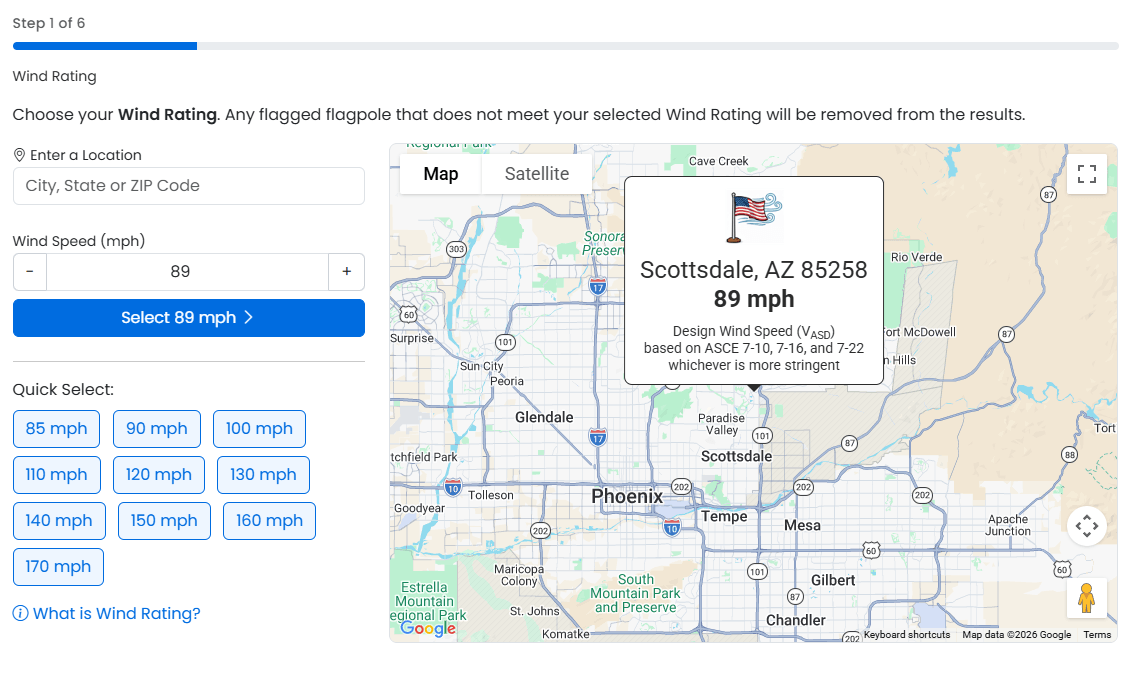1133x681 pixels.
Task: Quick select 100 mph
Action: 259,429
